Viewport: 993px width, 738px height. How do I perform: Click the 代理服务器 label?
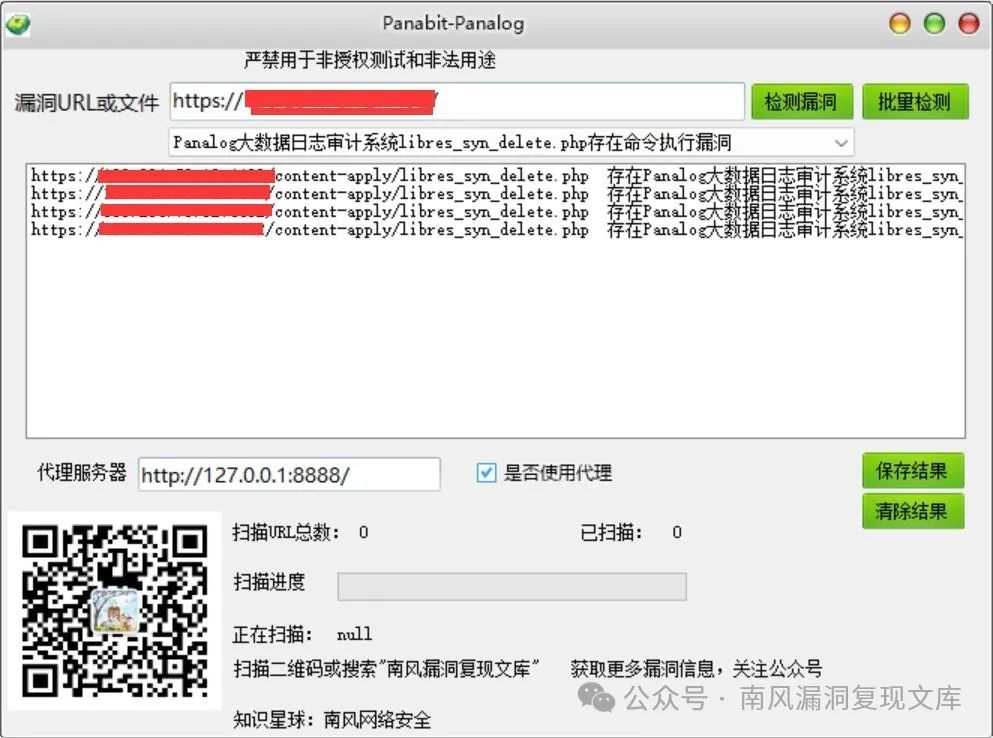coord(82,473)
